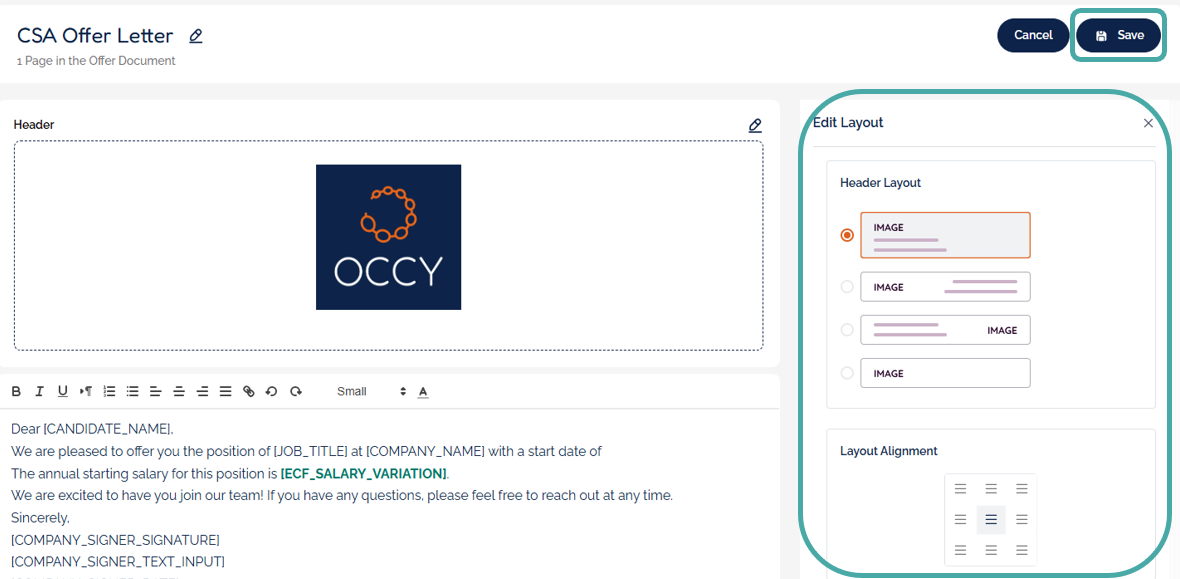Screen dimensions: 1180x579
Task: Open the text color picker
Action: pos(423,392)
